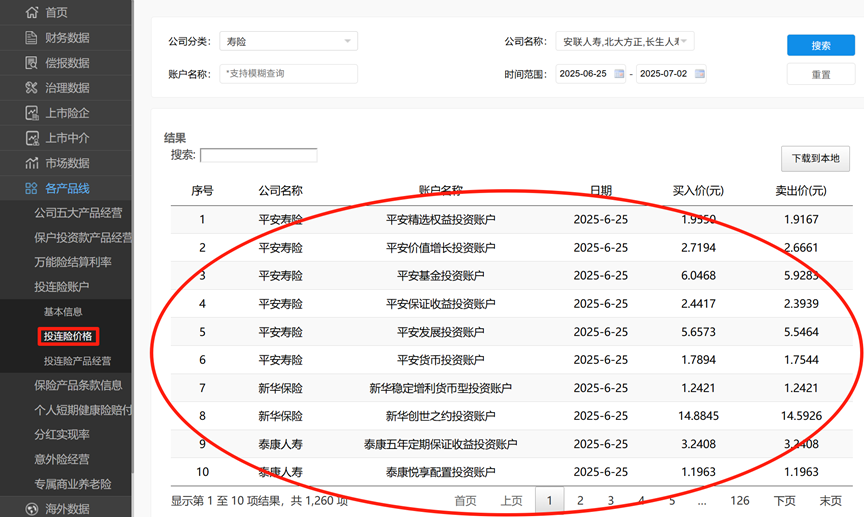Open the start date calendar icon
The height and width of the screenshot is (517, 864).
(619, 74)
